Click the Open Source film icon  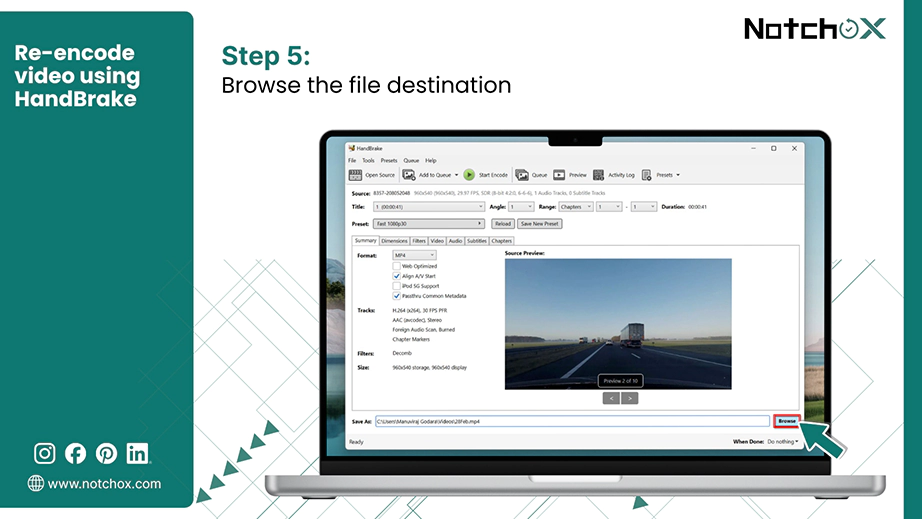point(355,175)
